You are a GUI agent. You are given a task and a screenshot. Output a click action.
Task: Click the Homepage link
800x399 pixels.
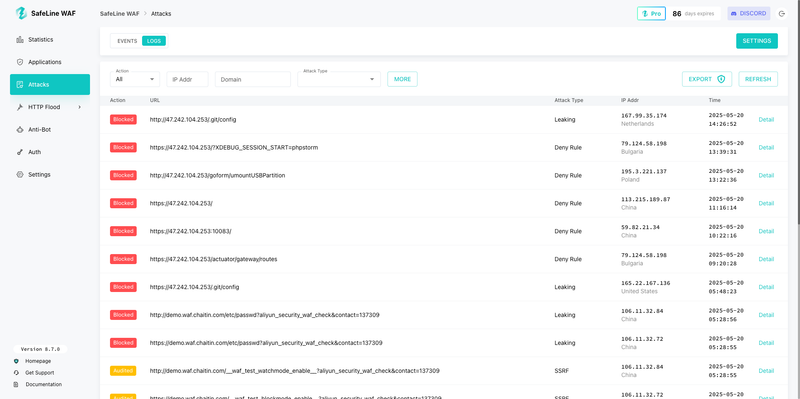pyautogui.click(x=38, y=361)
